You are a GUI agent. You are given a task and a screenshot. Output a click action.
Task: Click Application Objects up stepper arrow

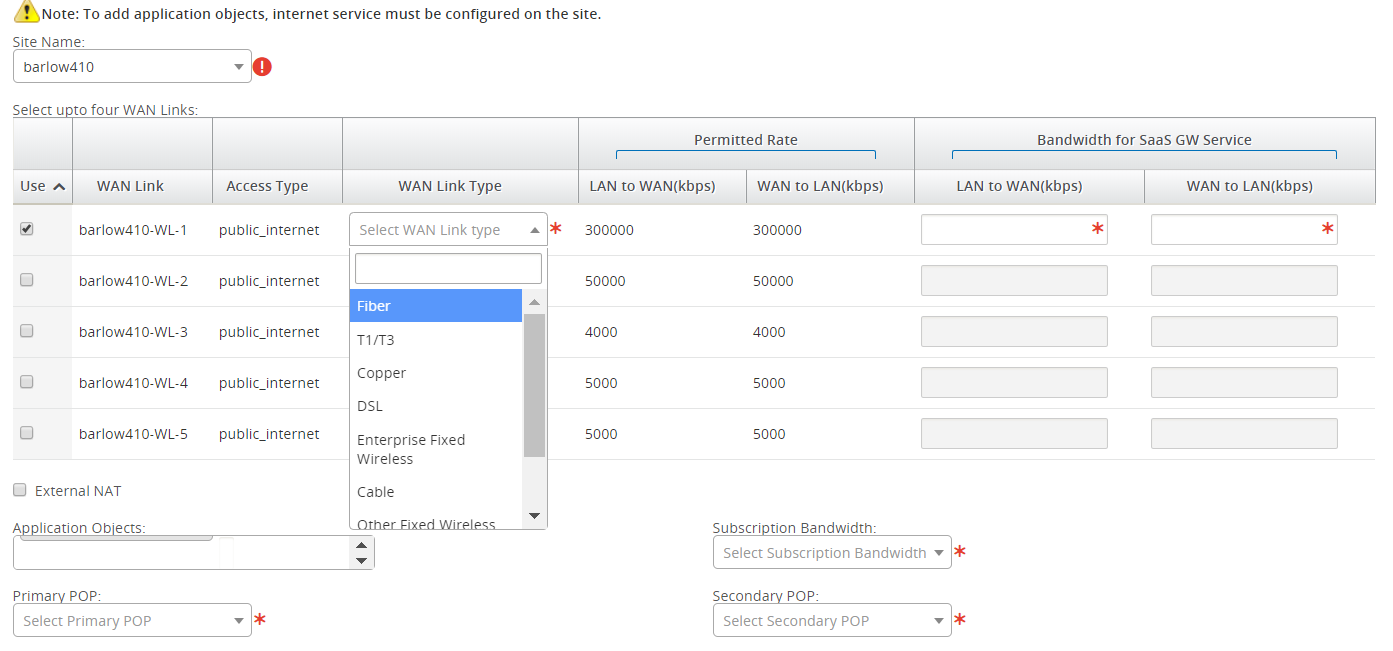pyautogui.click(x=362, y=545)
